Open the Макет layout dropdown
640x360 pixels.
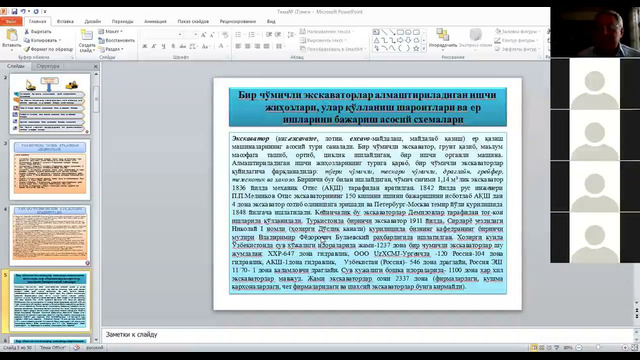pyautogui.click(x=110, y=31)
